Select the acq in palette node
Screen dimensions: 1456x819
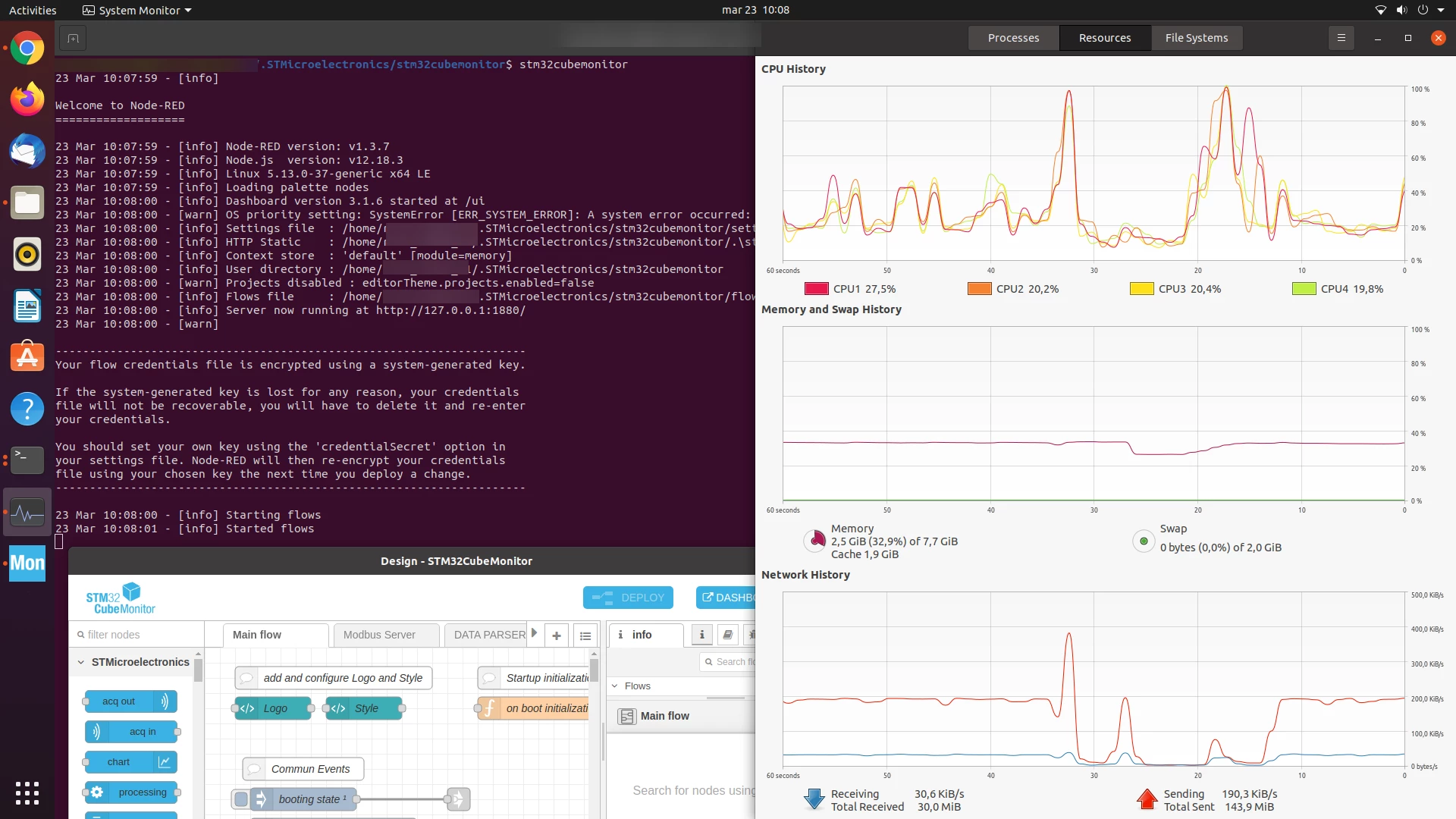131,732
